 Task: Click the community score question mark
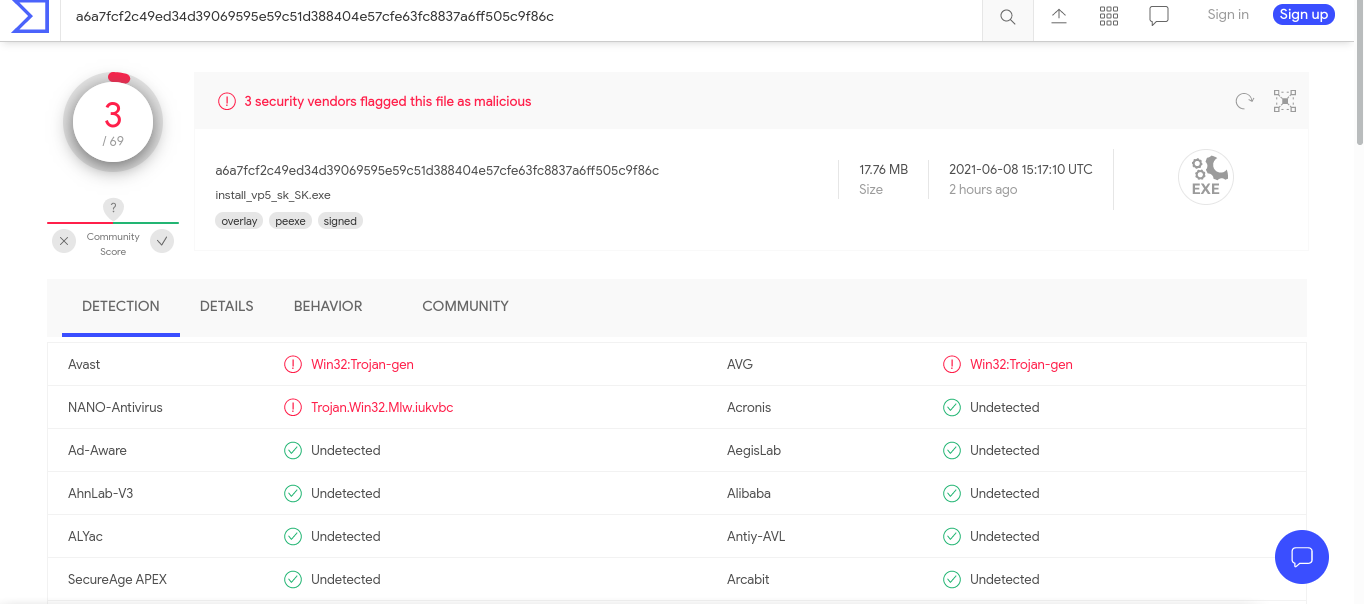pos(114,208)
